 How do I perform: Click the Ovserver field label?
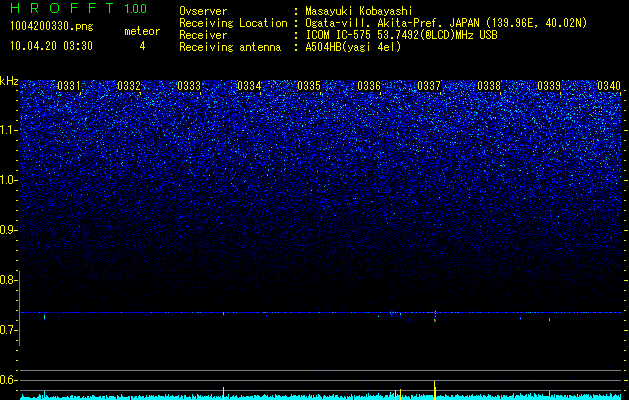(203, 11)
